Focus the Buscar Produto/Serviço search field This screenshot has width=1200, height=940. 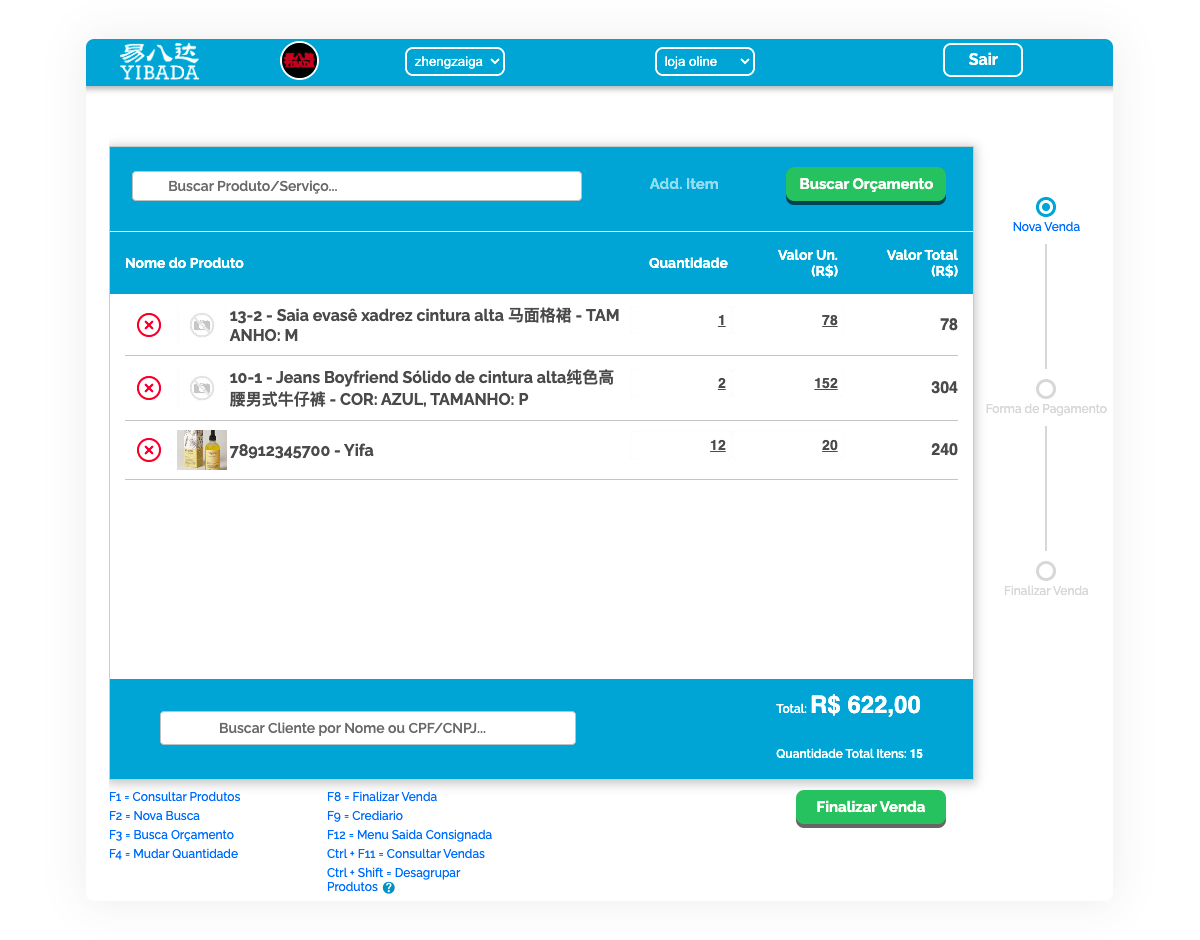[357, 186]
